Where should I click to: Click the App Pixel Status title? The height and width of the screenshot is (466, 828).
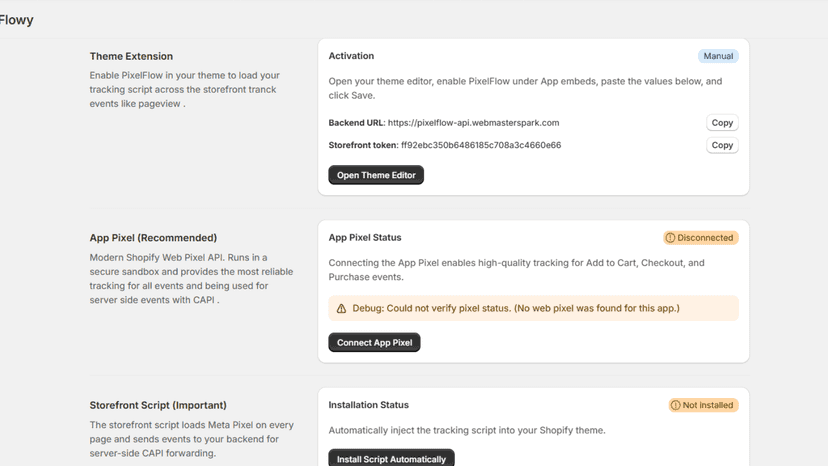pyautogui.click(x=365, y=238)
